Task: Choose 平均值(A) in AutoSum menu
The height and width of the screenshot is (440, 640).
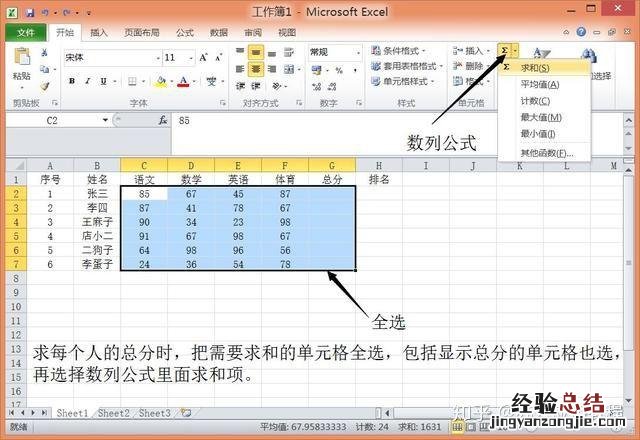Action: click(x=544, y=84)
